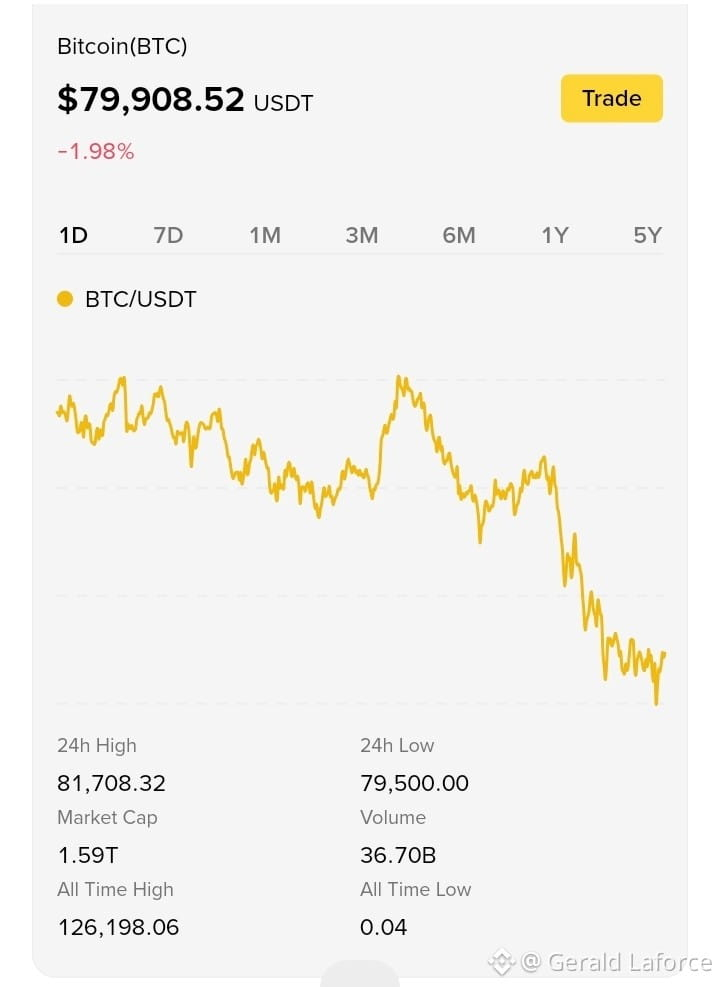Click the Market Cap value 1.59T
Image resolution: width=720 pixels, height=987 pixels.
[88, 855]
